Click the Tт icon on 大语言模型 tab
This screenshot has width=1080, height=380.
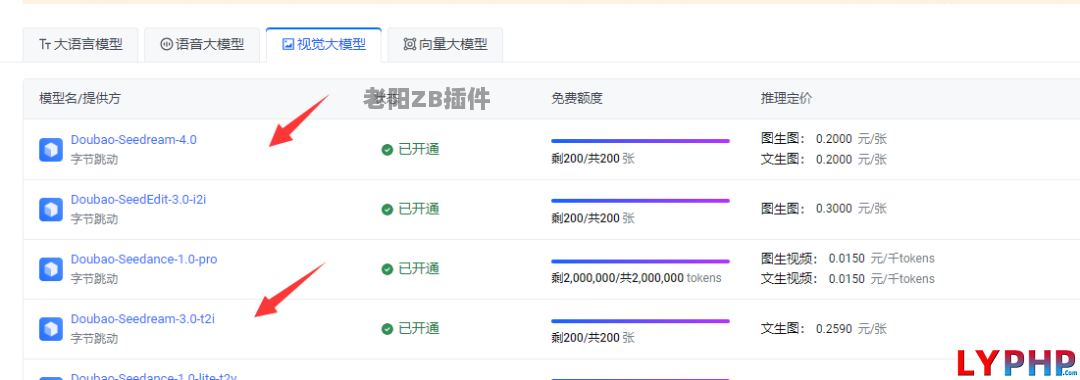tap(45, 45)
